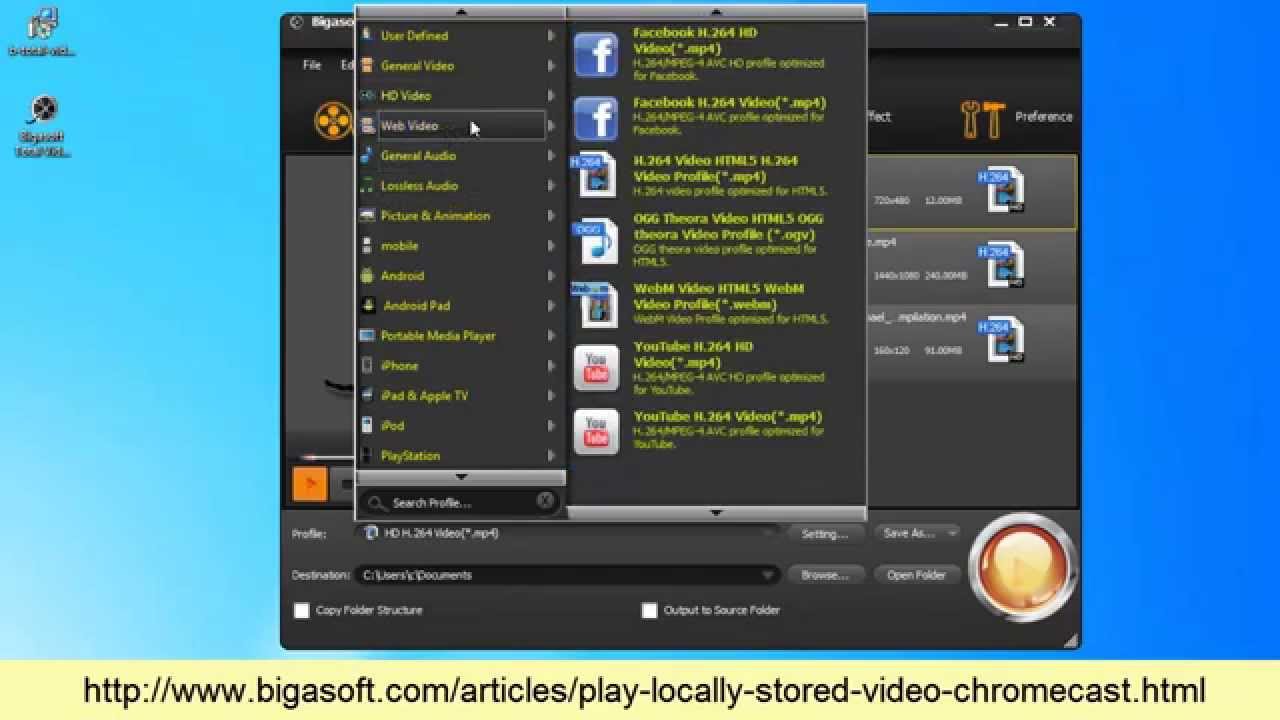Screen dimensions: 1280x720
Task: Clear the Search Profile field with X
Action: [545, 501]
